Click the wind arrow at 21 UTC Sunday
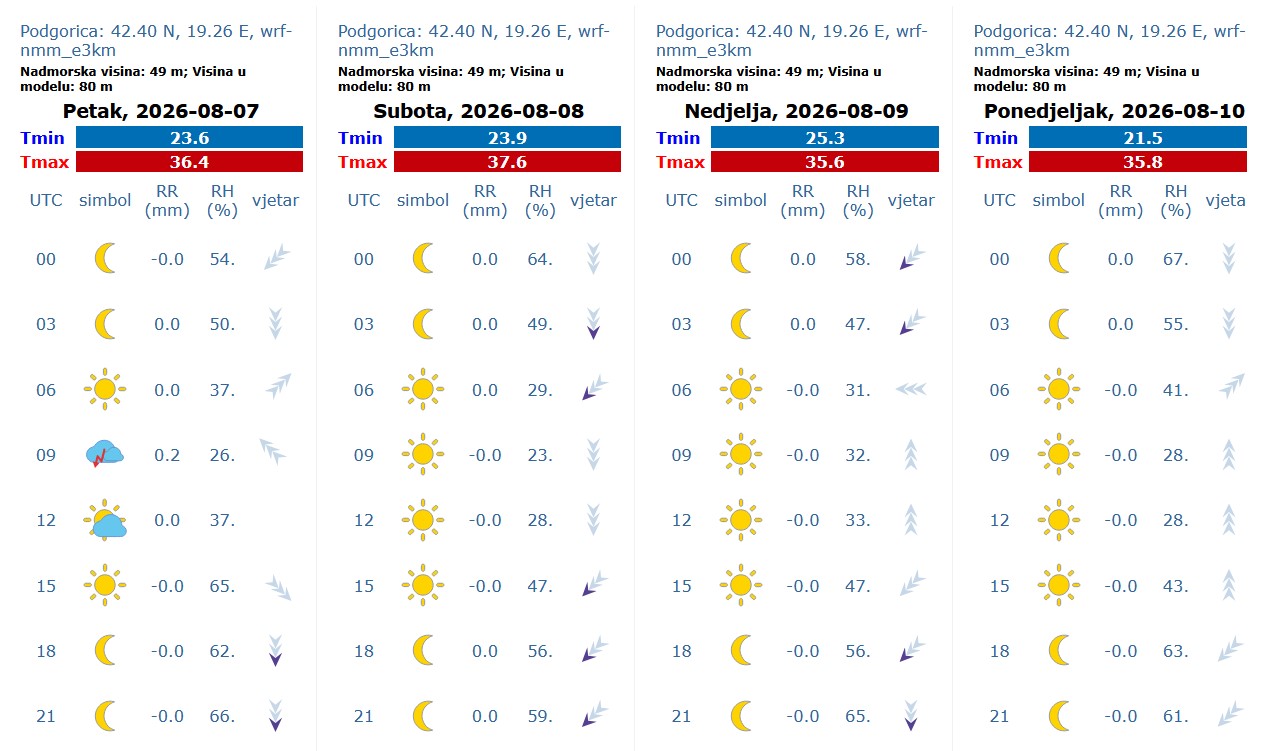Image resolution: width=1269 pixels, height=751 pixels. [911, 716]
